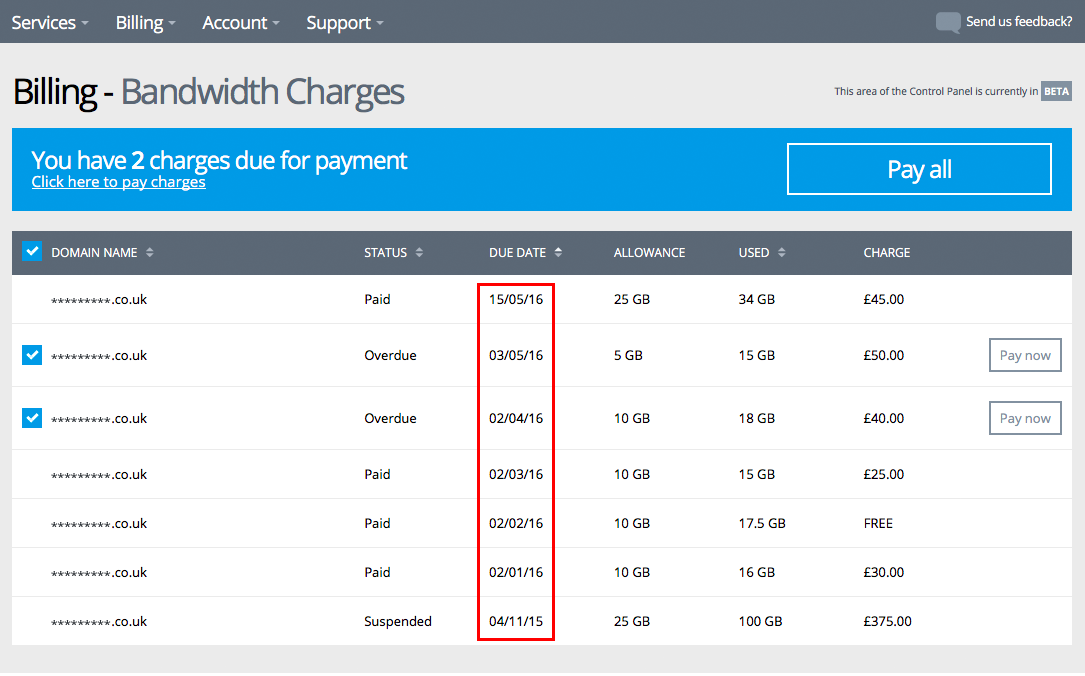Sort by Domain Name using its arrows
This screenshot has width=1085, height=676.
149,253
